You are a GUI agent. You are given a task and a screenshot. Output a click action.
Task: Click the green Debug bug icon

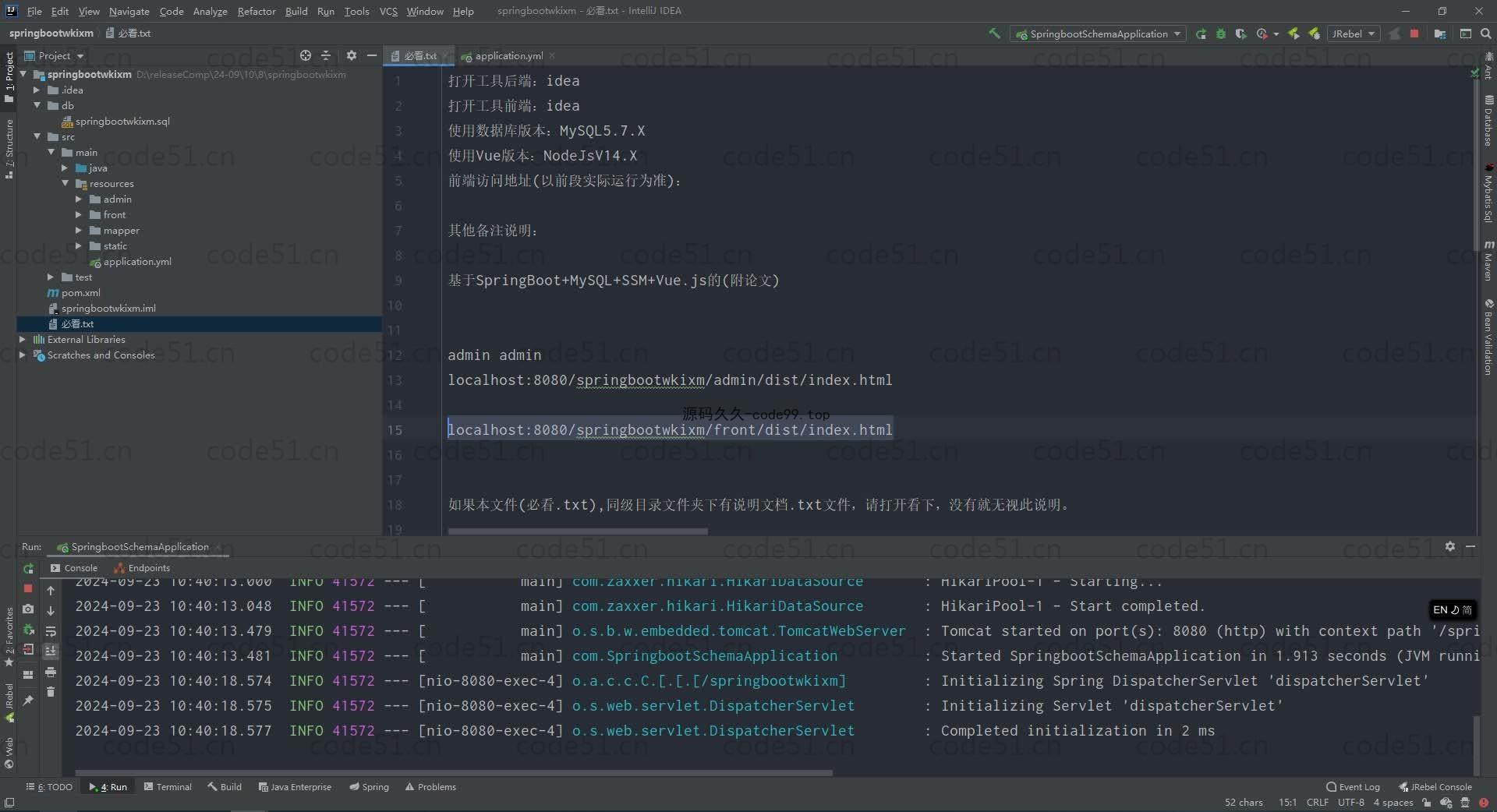[1221, 34]
